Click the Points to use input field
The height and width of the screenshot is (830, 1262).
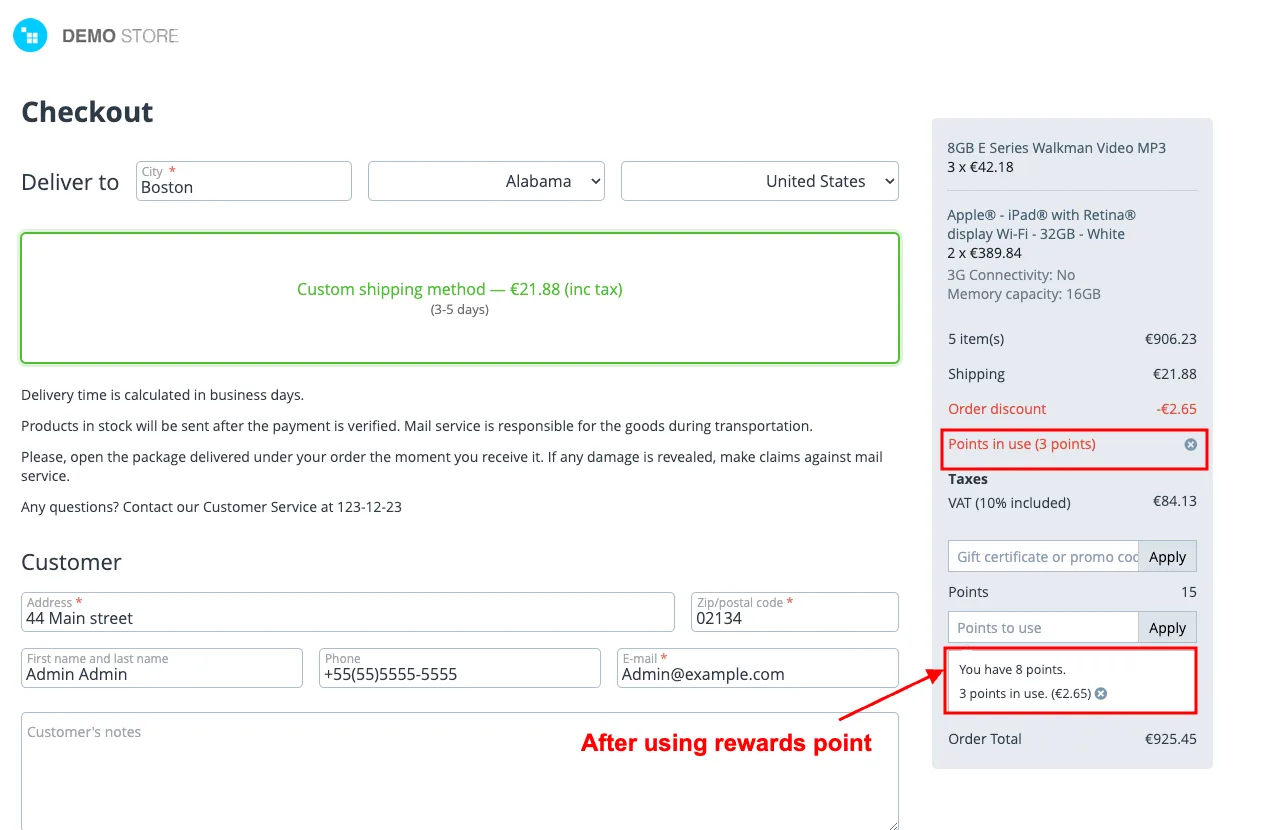pos(1043,628)
